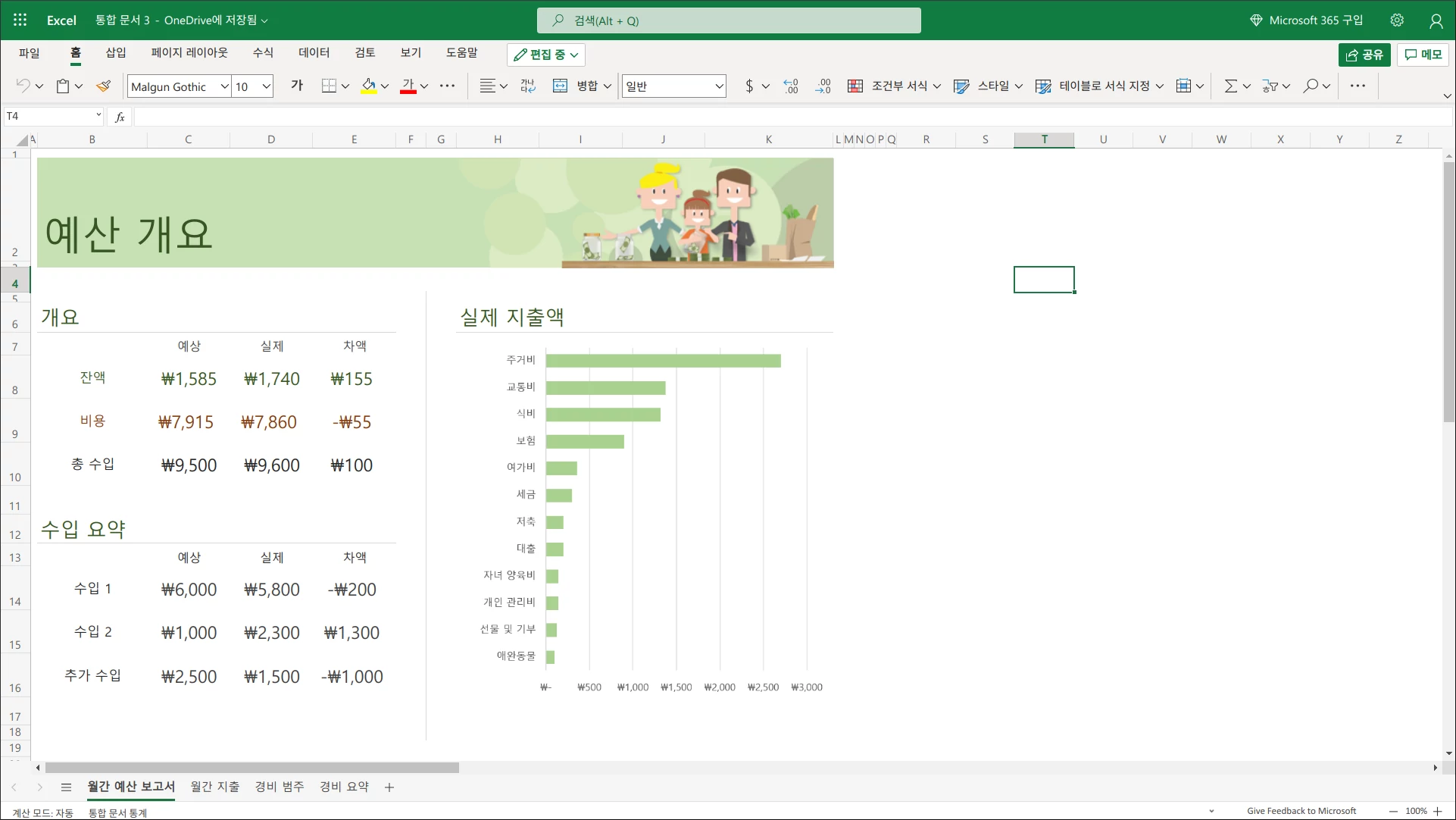Open the 삽입 ribbon tab
1456x820 pixels.
tap(116, 53)
